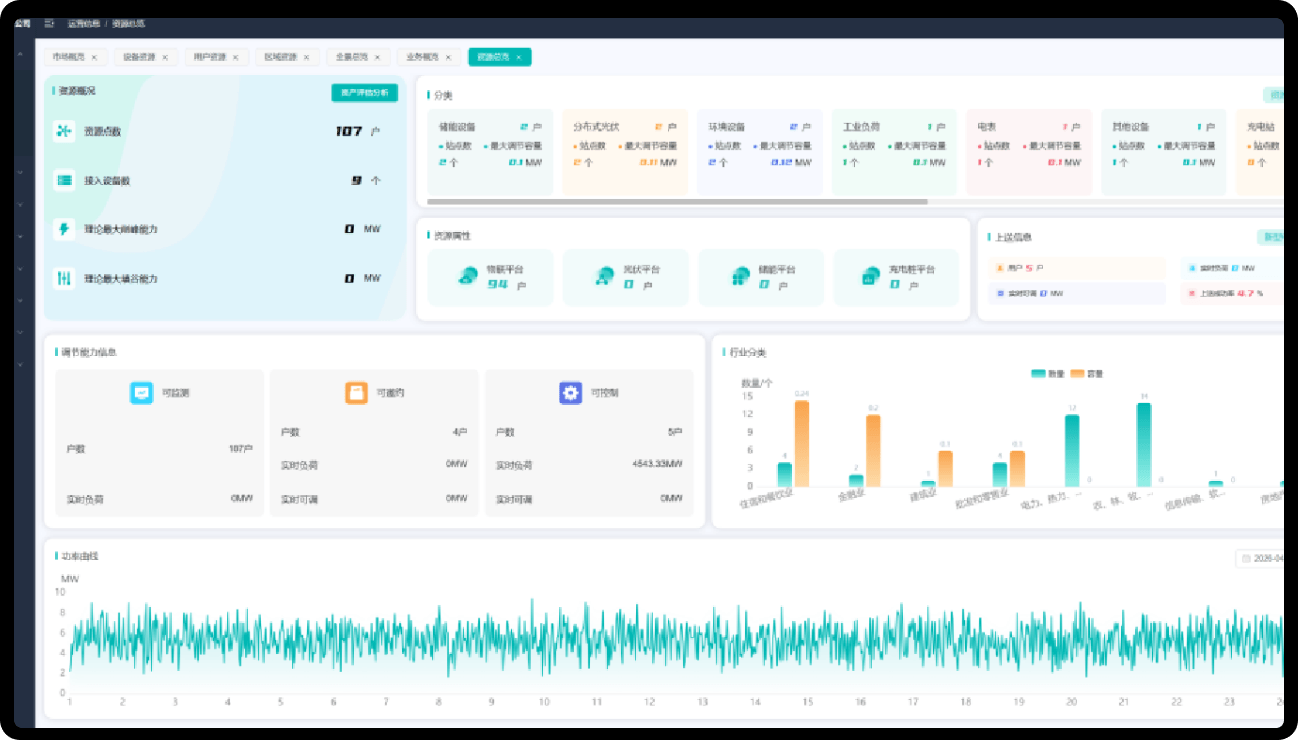Image resolution: width=1298 pixels, height=740 pixels.
Task: Click the teal button in 资源概况 header
Action: (365, 93)
